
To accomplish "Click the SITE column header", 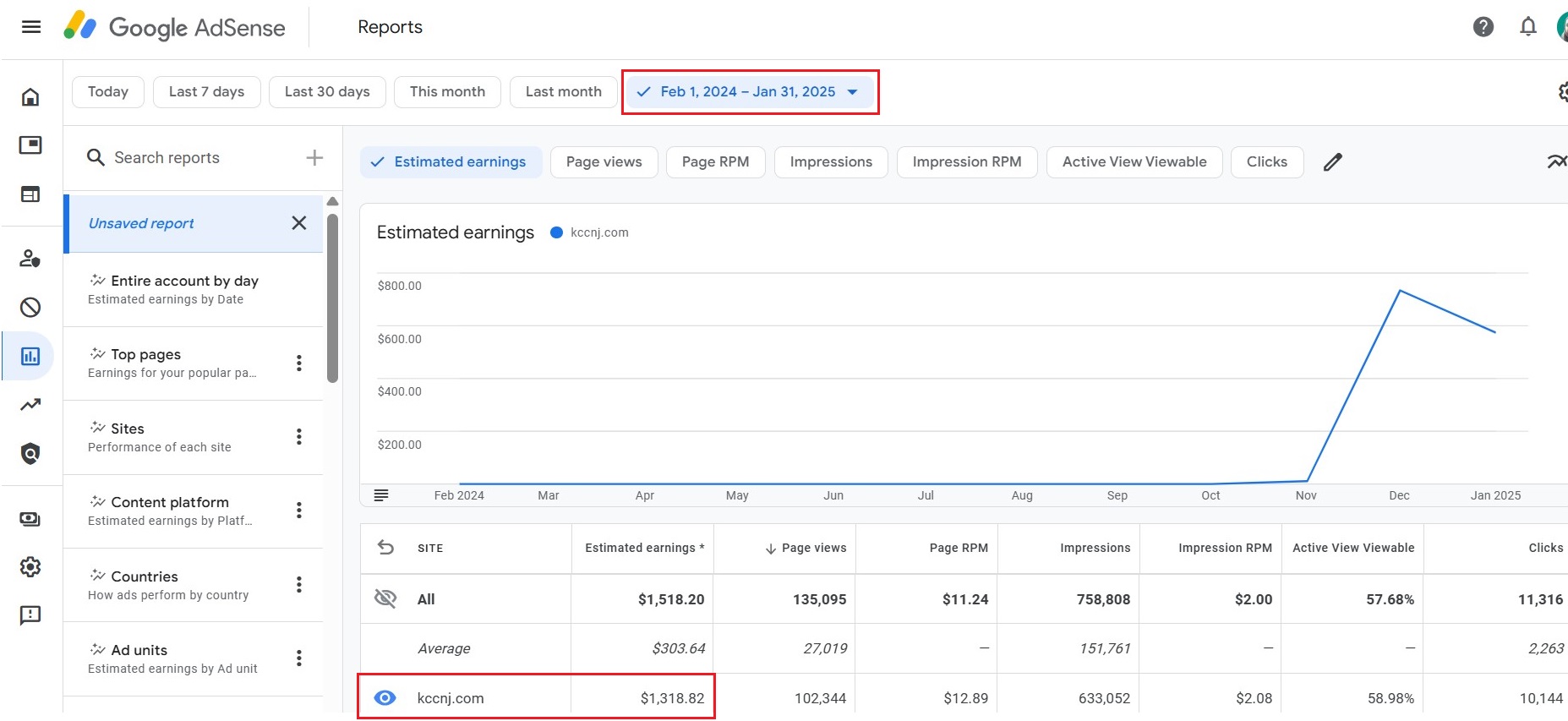I will (x=430, y=548).
